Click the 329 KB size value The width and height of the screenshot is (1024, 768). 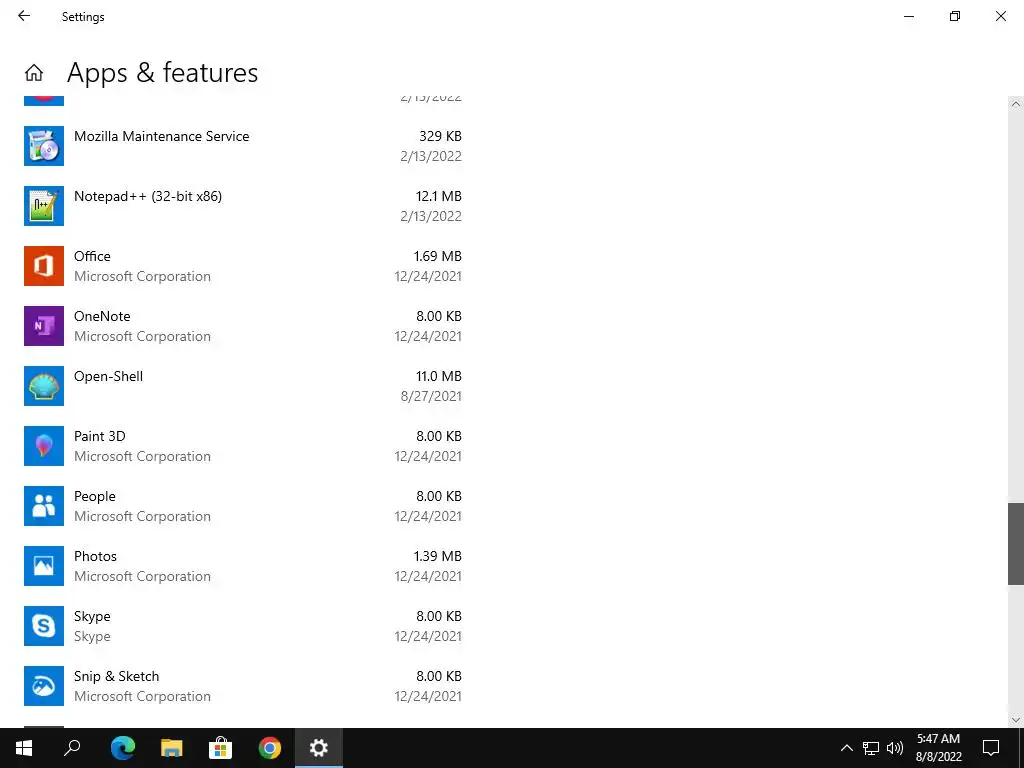[x=440, y=136]
